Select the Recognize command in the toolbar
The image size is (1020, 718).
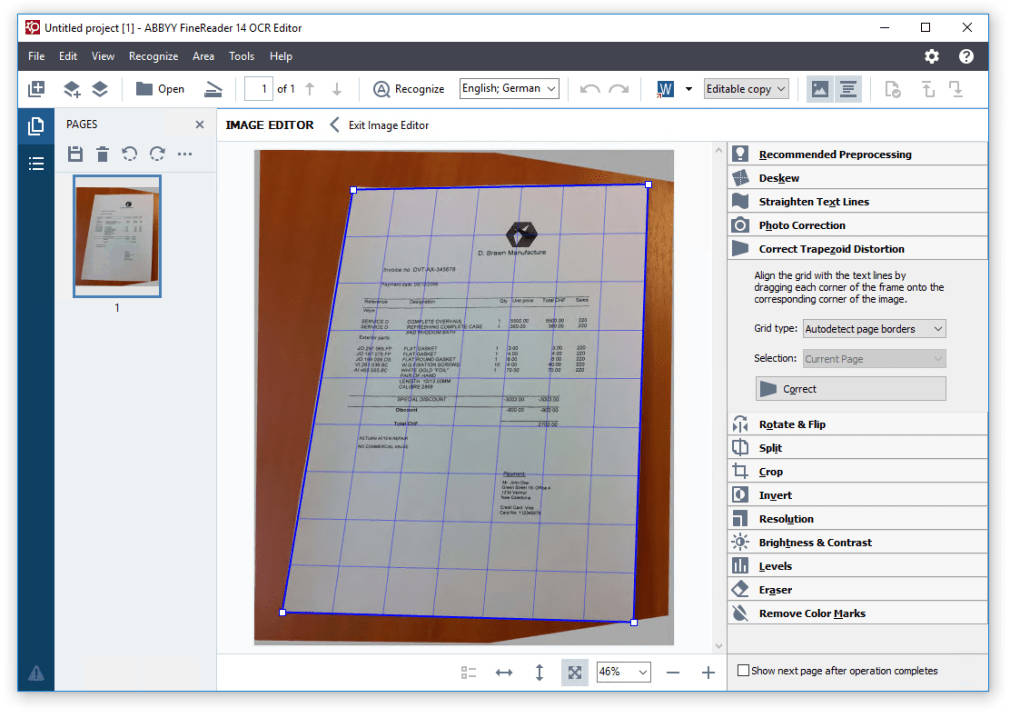(x=409, y=88)
